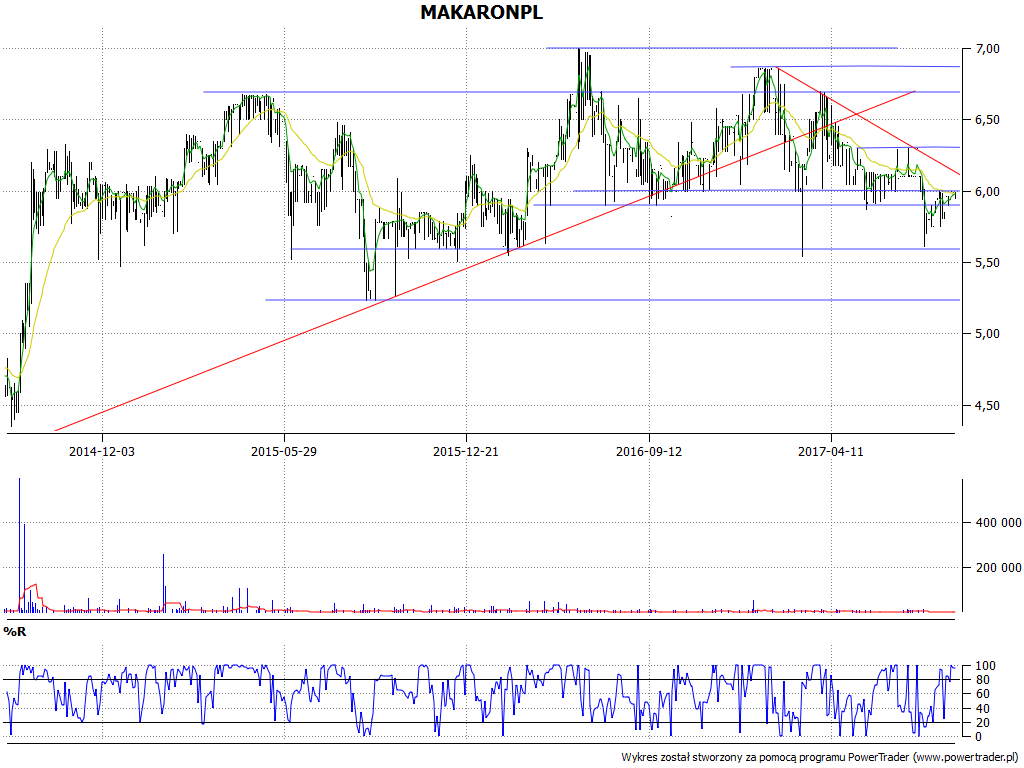This screenshot has height=768, width=1024.
Task: Select the 2017-04-11 date label
Action: click(831, 451)
